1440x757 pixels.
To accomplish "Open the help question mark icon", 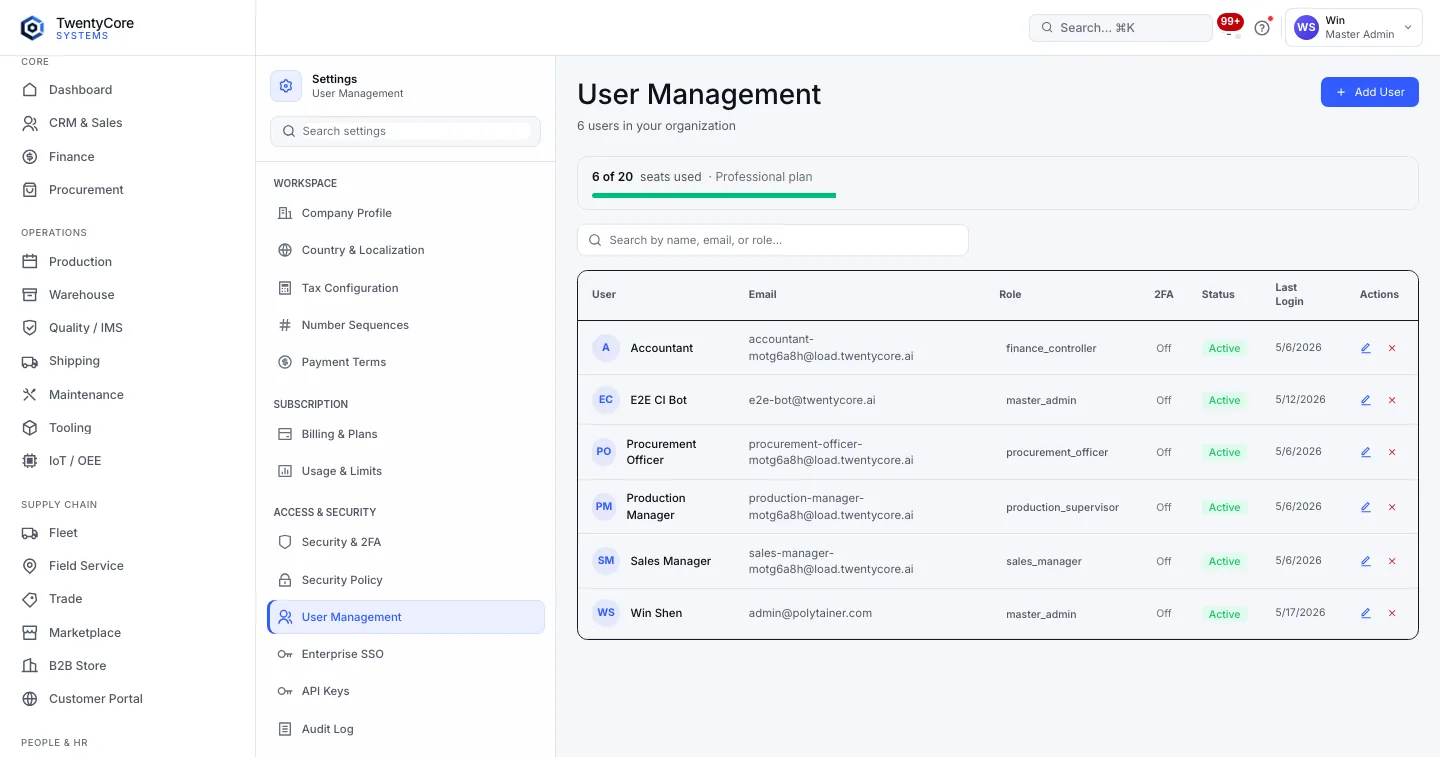I will 1262,28.
